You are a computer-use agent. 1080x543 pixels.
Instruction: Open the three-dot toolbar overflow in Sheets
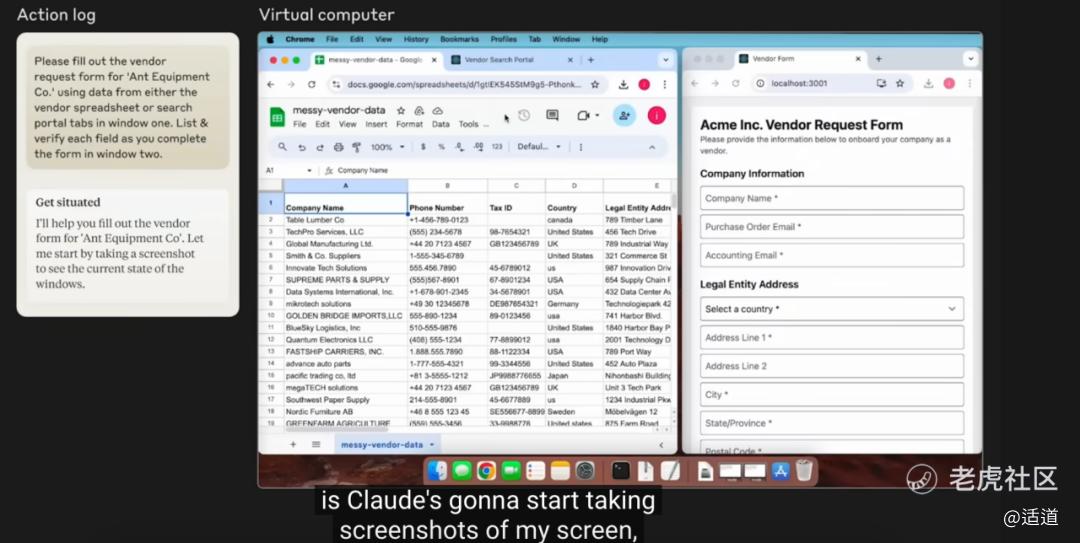tap(581, 147)
